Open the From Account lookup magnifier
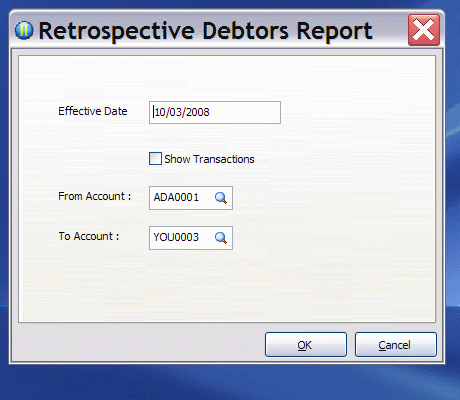Viewport: 460px width, 400px height. point(221,198)
